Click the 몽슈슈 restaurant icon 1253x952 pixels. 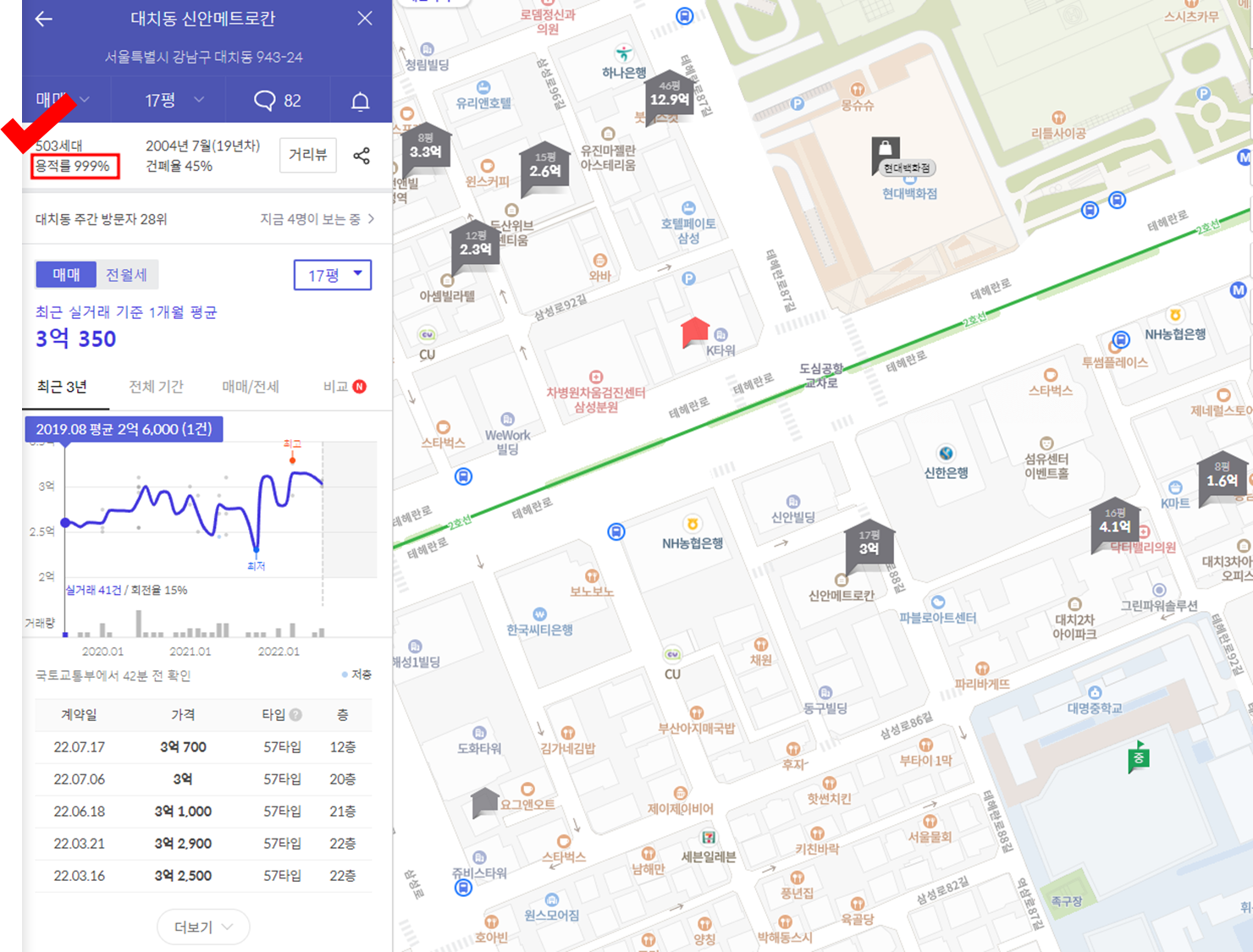[x=857, y=90]
